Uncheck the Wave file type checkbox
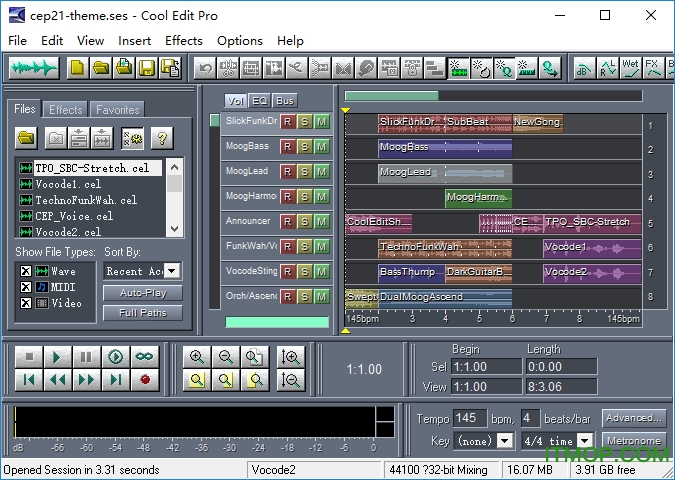The image size is (675, 480). [26, 271]
